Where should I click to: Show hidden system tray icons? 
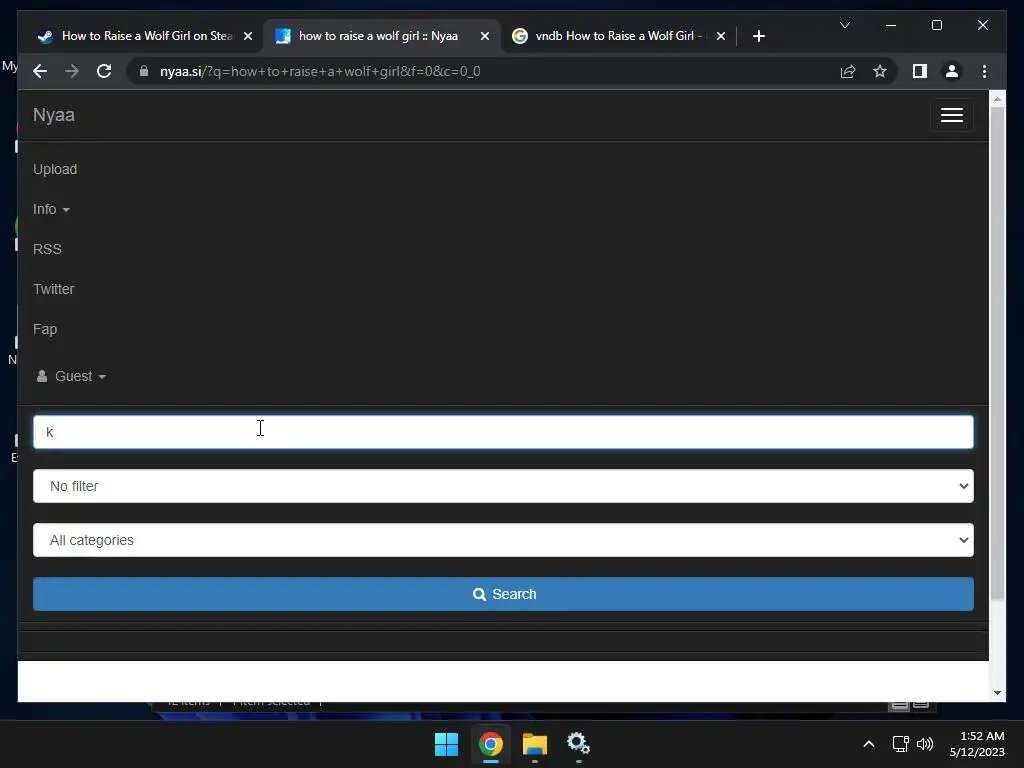coord(869,744)
